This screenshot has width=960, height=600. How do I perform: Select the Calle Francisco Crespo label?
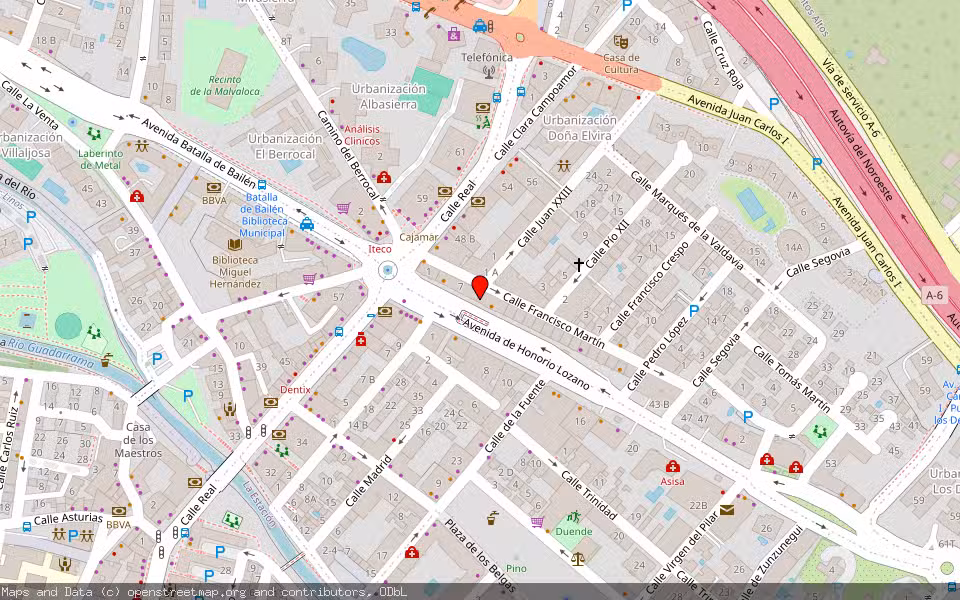click(x=649, y=286)
